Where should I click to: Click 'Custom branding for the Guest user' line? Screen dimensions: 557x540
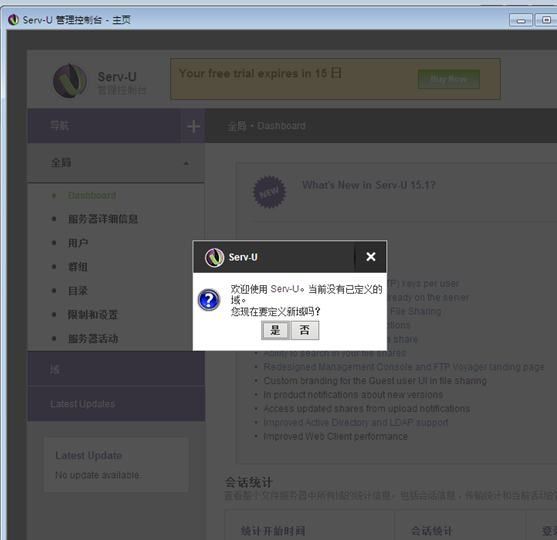pos(375,380)
